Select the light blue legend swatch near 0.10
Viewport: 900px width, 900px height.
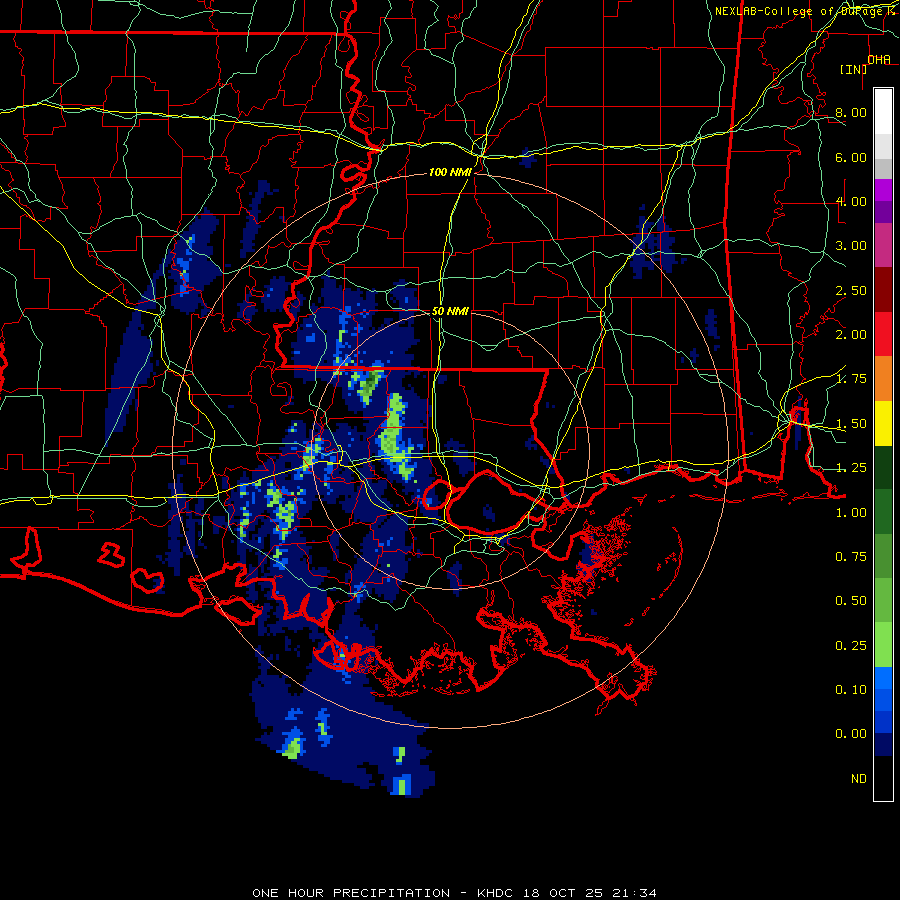point(883,678)
